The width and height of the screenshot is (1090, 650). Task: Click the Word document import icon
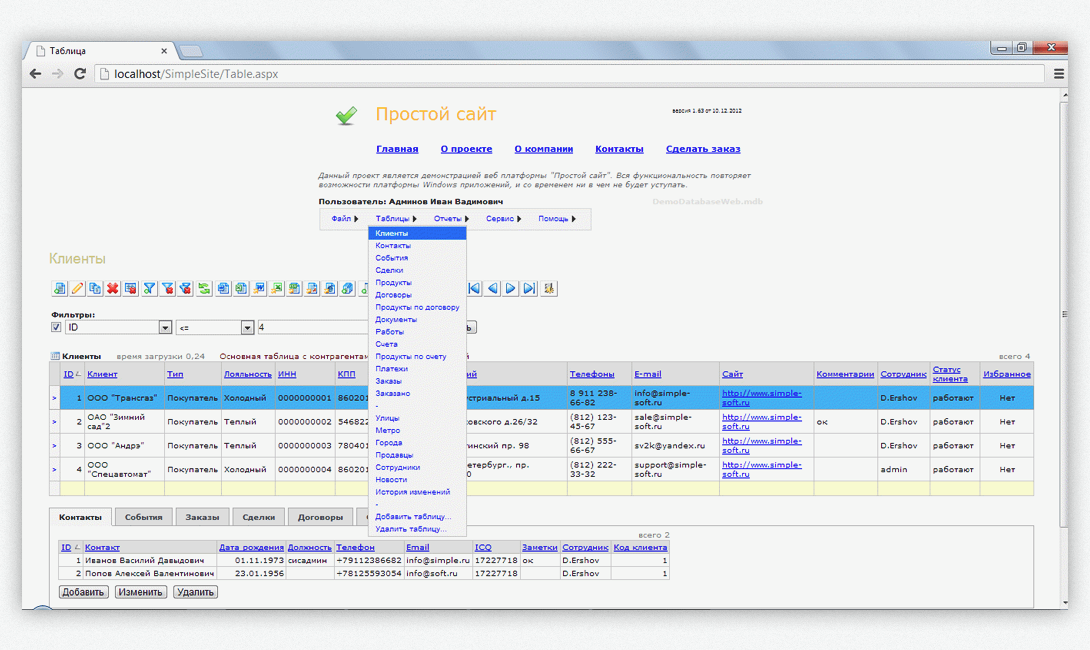pos(223,289)
